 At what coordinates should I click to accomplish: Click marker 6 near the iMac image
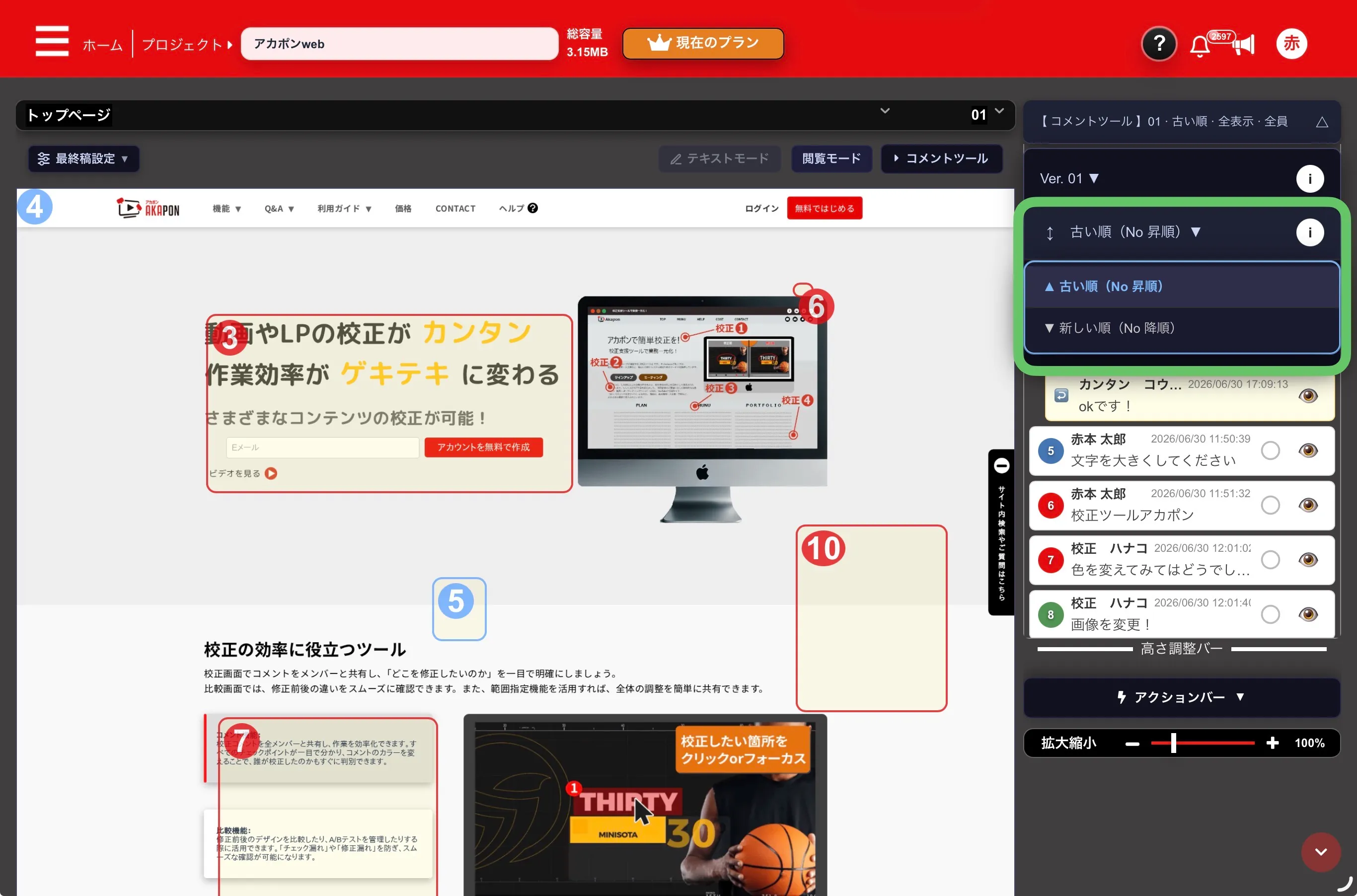816,307
